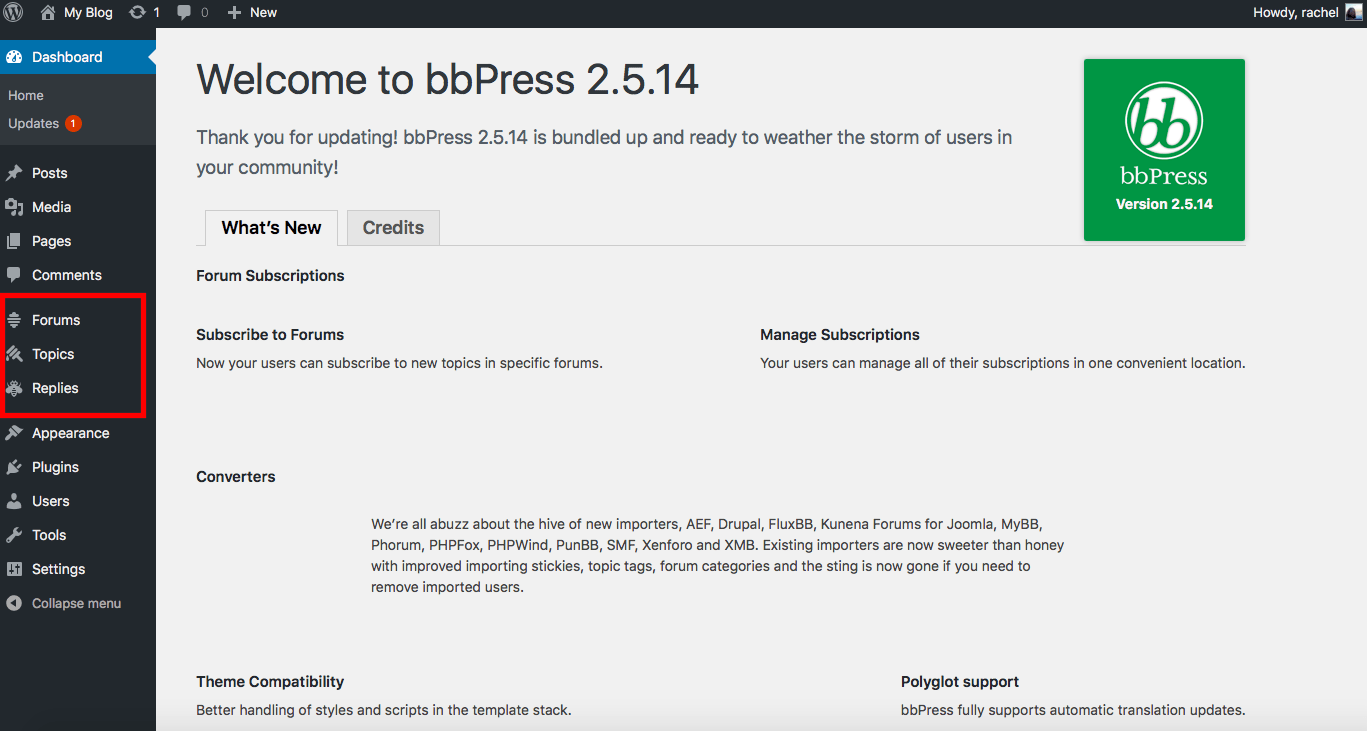The image size is (1367, 731).
Task: Open the Replies menu
Action: point(78,388)
